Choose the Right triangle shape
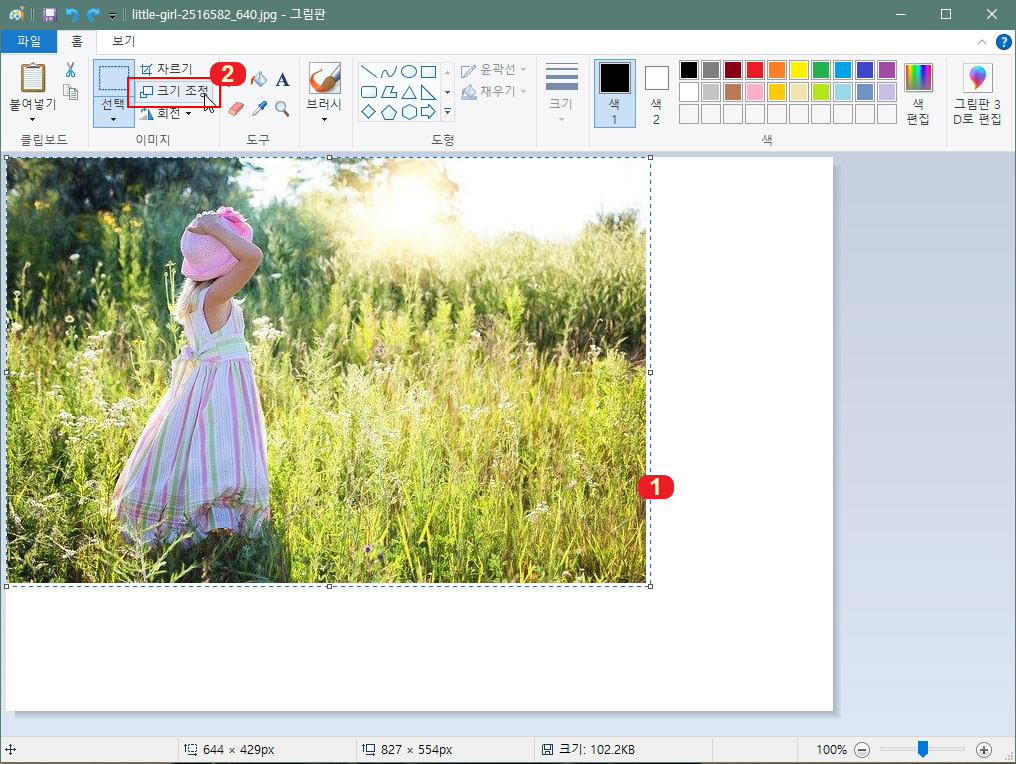This screenshot has width=1016, height=764. (x=428, y=92)
